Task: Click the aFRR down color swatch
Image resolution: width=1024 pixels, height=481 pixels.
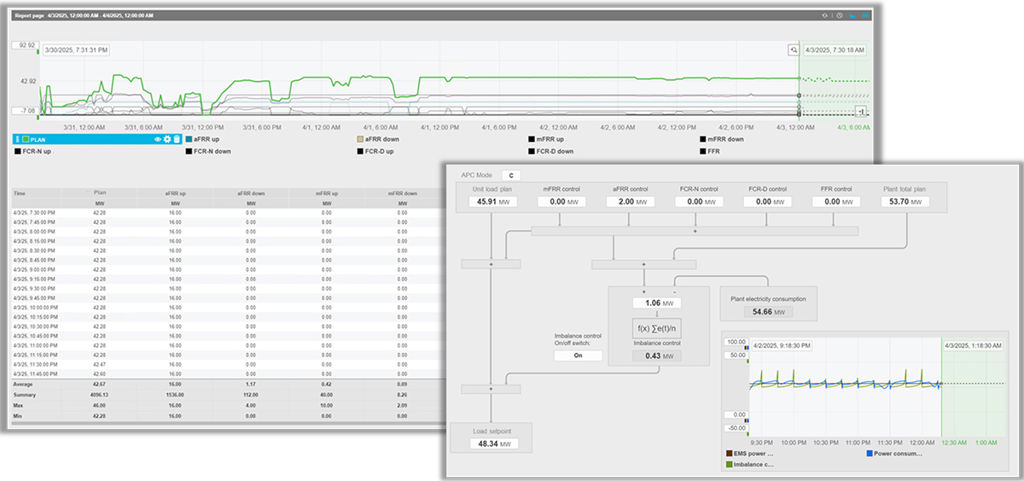Action: (x=361, y=140)
